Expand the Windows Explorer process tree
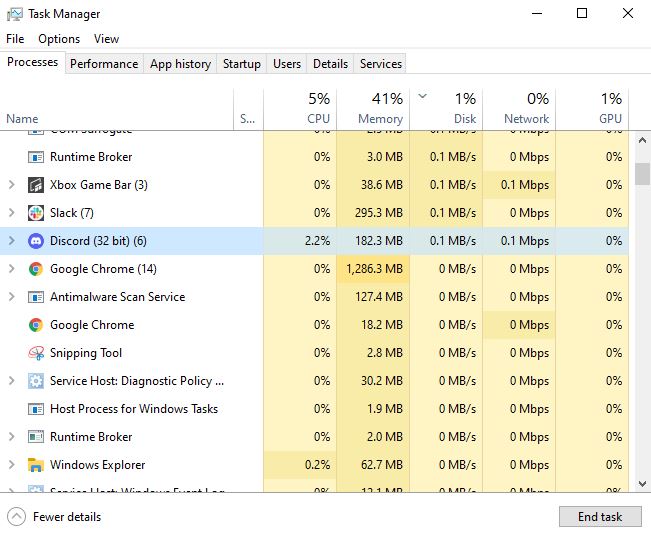 (11, 465)
